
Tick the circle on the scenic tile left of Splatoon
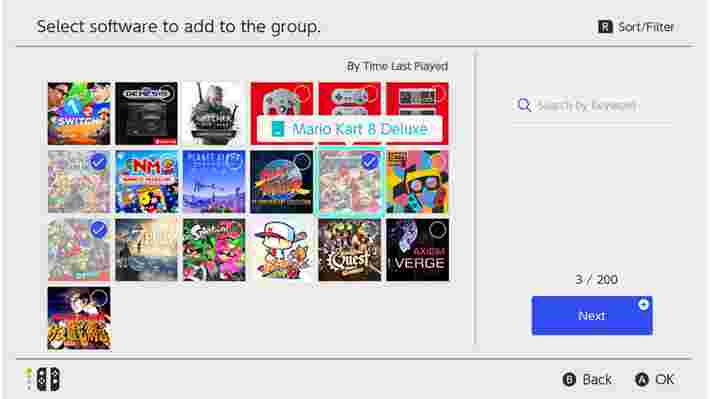click(x=167, y=230)
